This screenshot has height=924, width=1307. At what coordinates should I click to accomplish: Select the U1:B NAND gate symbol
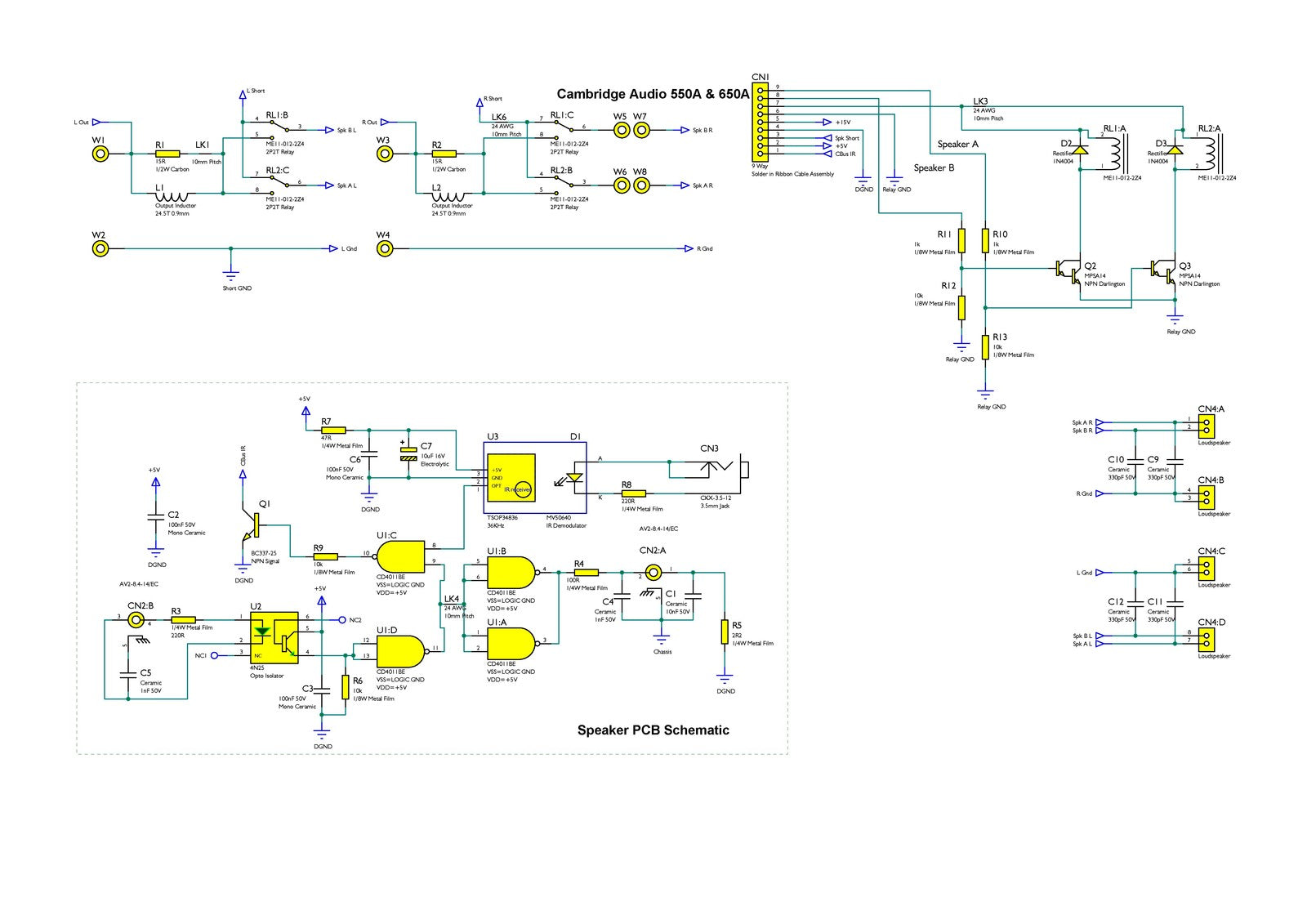coord(511,572)
